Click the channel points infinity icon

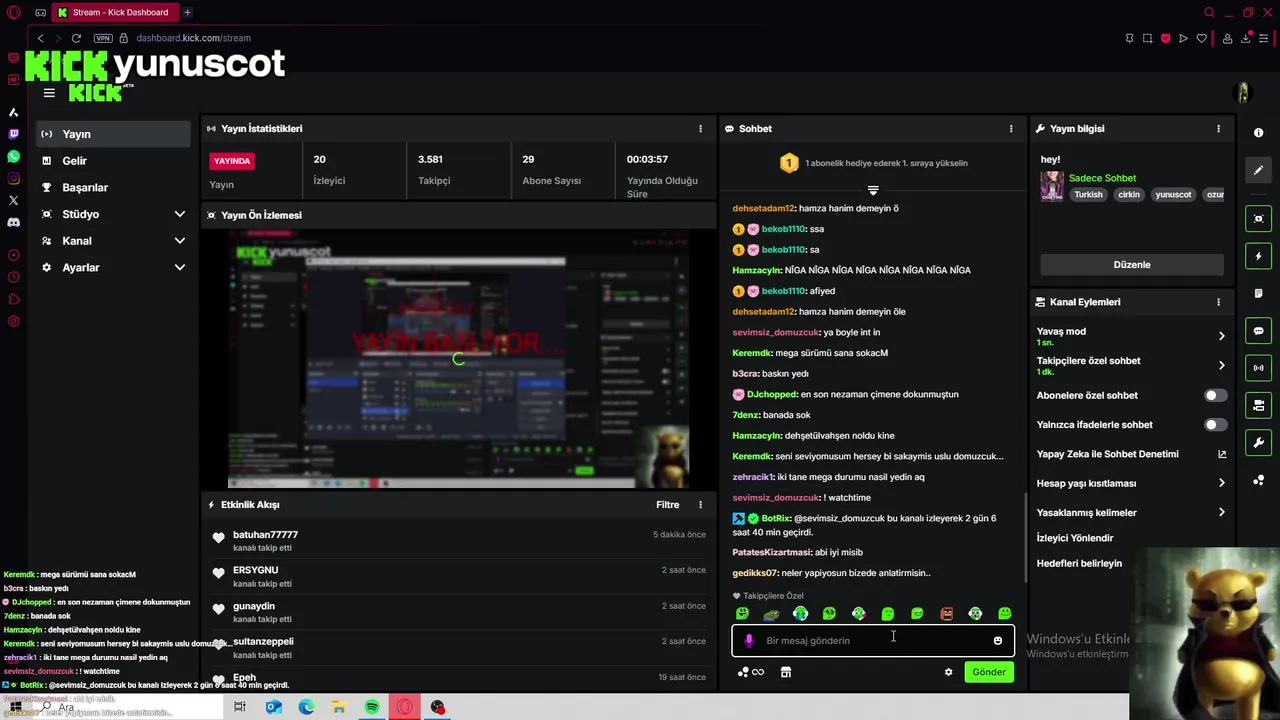[x=757, y=672]
